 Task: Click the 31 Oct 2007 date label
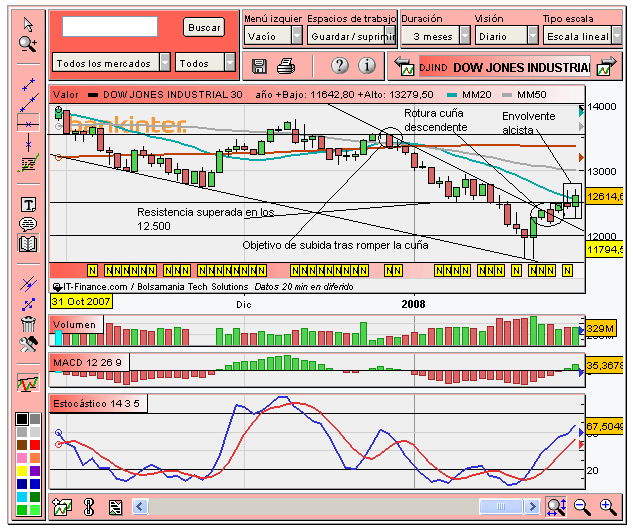tap(81, 302)
